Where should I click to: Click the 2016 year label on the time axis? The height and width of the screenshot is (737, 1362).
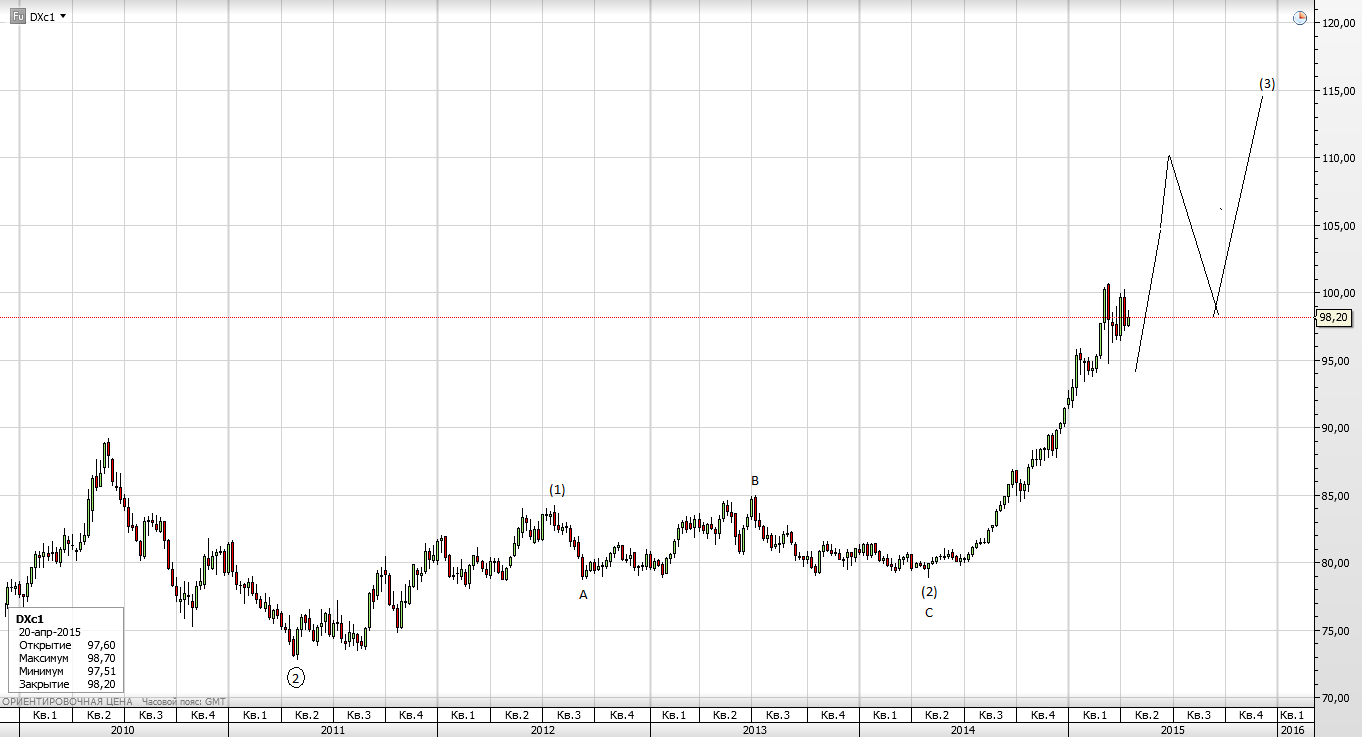pyautogui.click(x=1291, y=731)
